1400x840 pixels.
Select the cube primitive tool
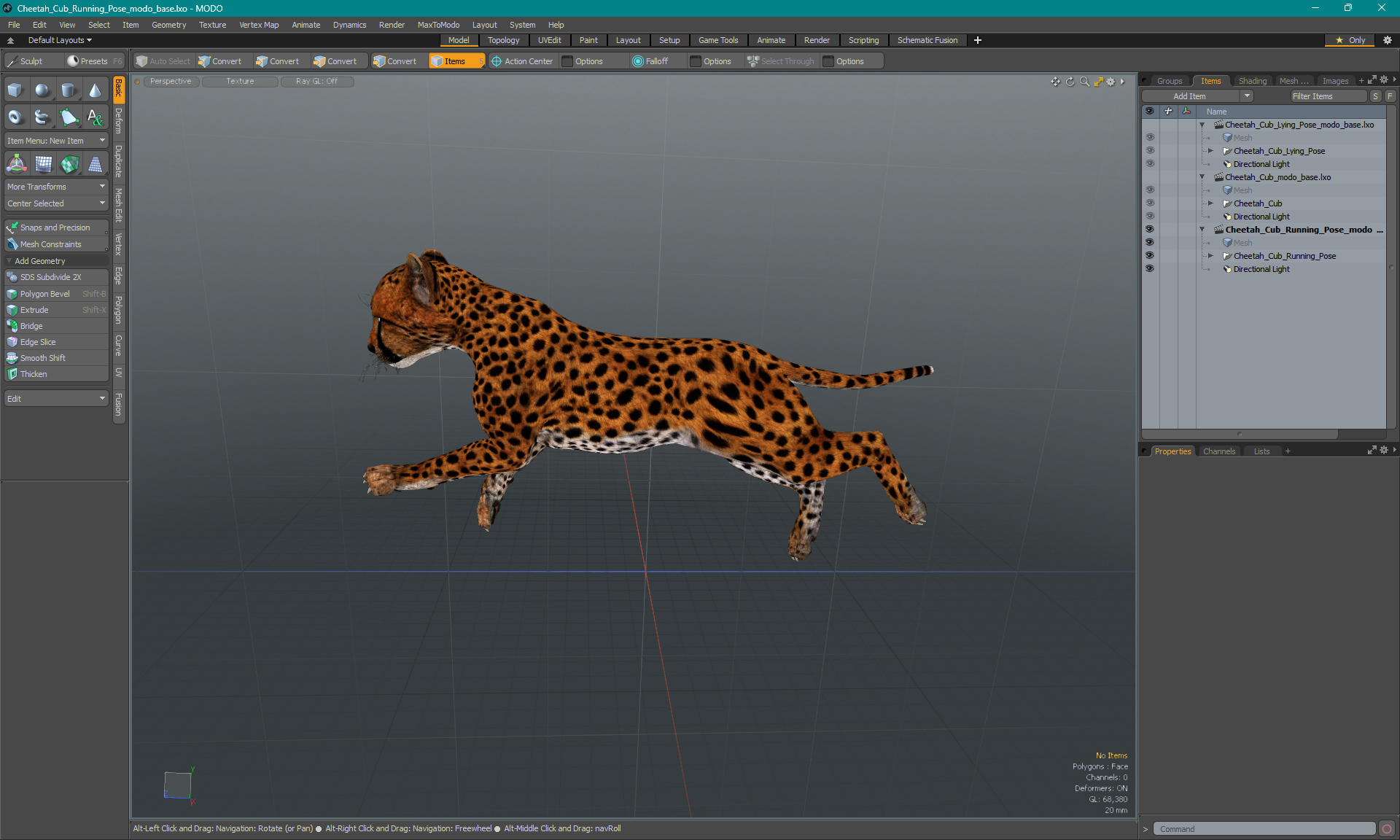click(x=15, y=90)
